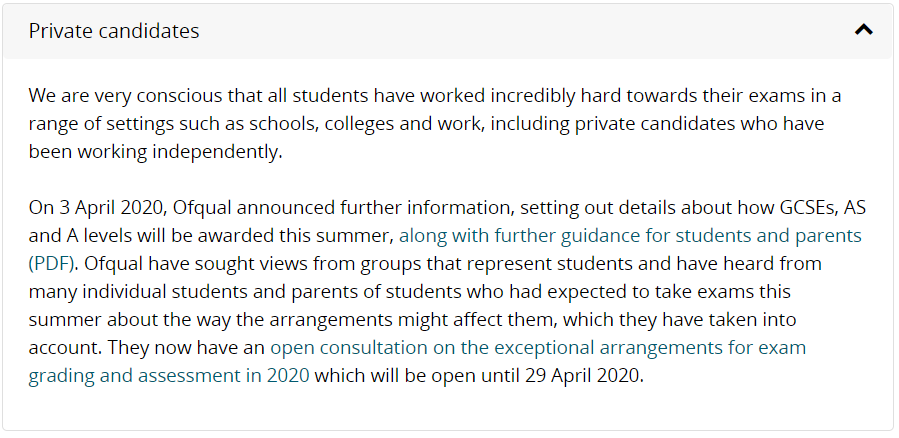
Task: Click the phrase 'They now have an'
Action: [186, 347]
